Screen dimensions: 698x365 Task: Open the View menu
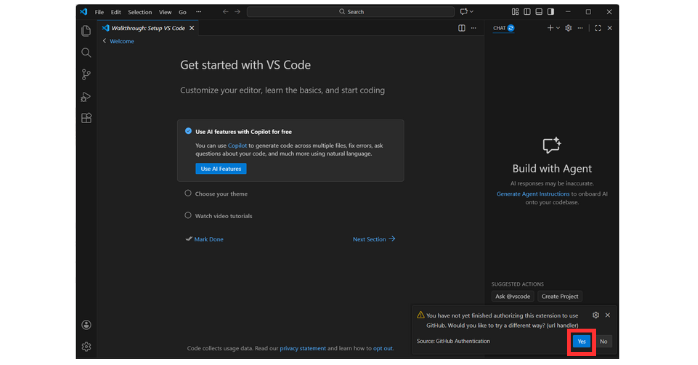[165, 12]
